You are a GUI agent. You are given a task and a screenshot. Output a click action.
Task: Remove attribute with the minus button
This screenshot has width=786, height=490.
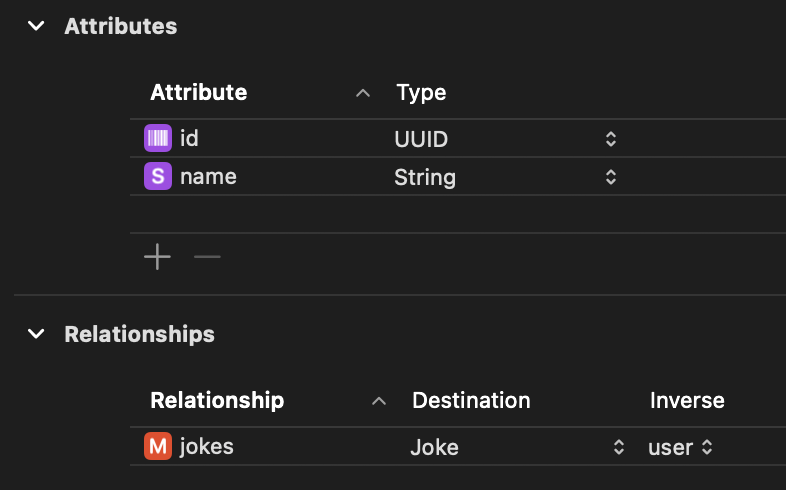tap(207, 257)
